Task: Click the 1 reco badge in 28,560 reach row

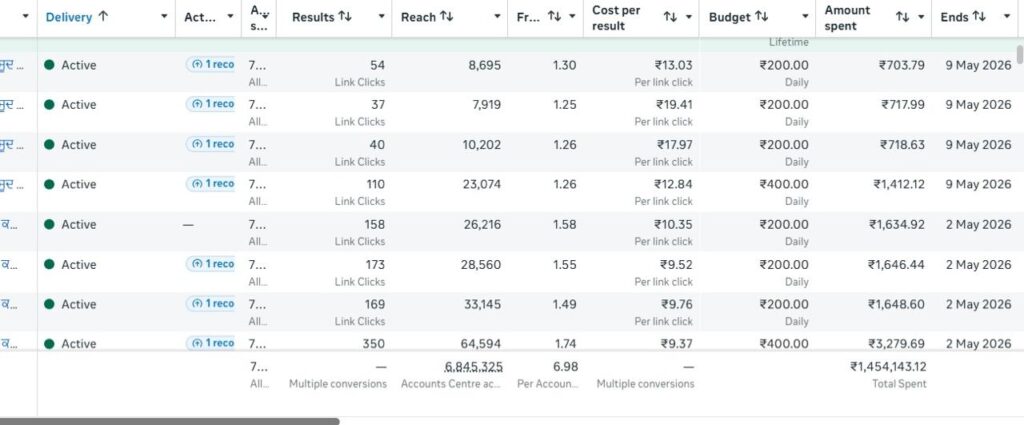Action: pyautogui.click(x=210, y=264)
